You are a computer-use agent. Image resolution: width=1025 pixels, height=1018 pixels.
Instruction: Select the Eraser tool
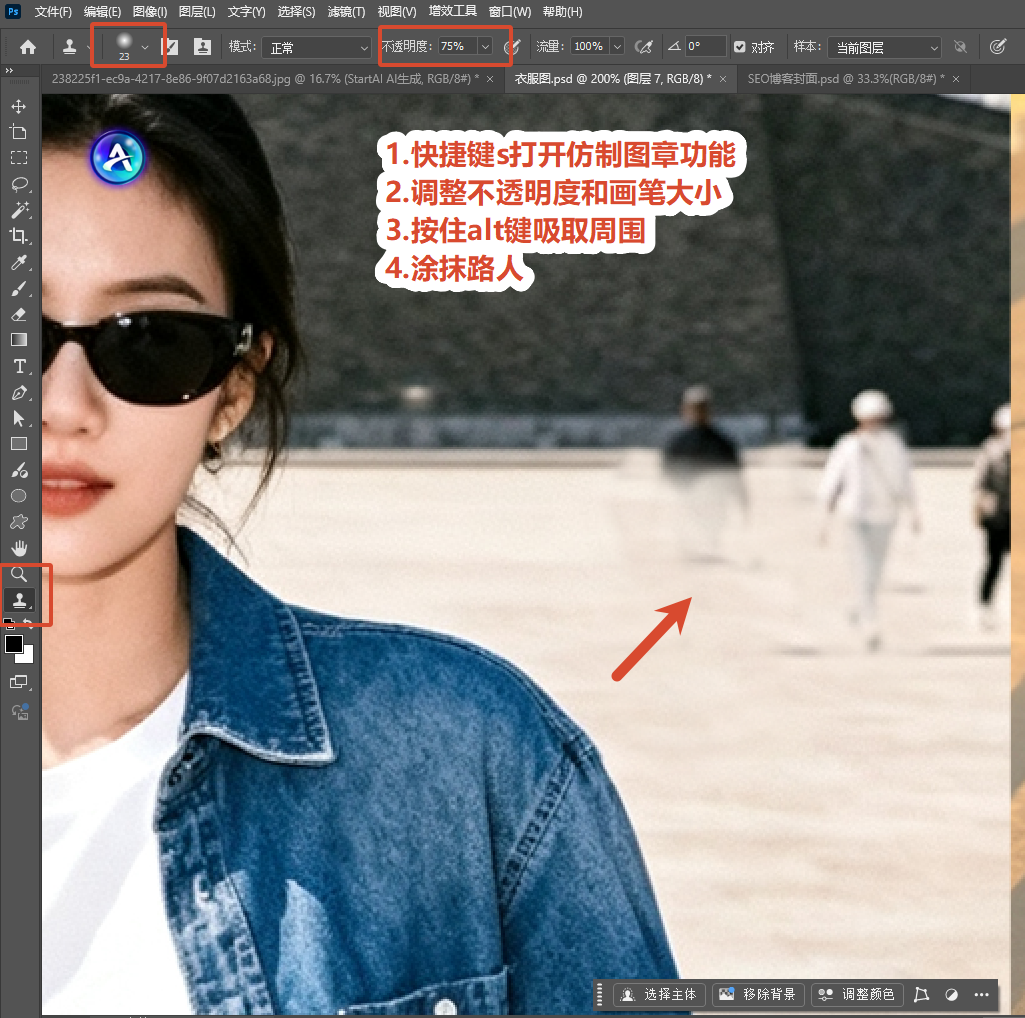pos(19,314)
